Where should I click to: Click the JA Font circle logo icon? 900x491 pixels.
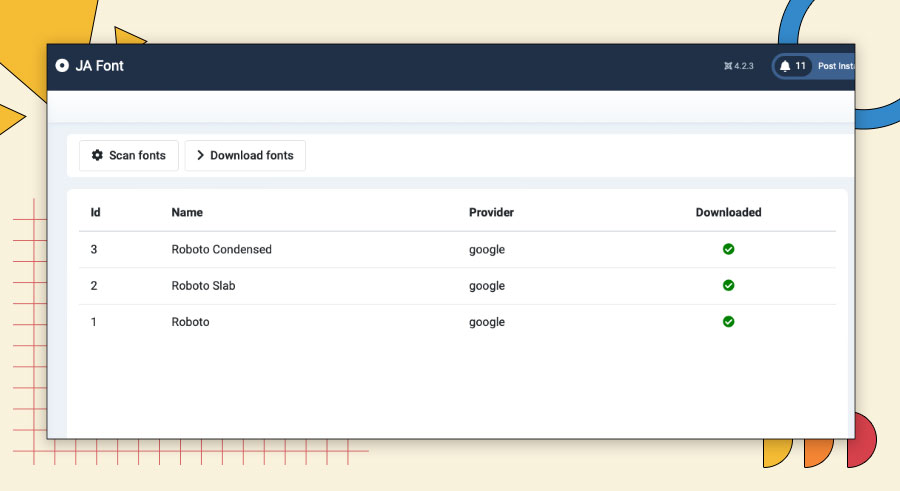tap(62, 66)
